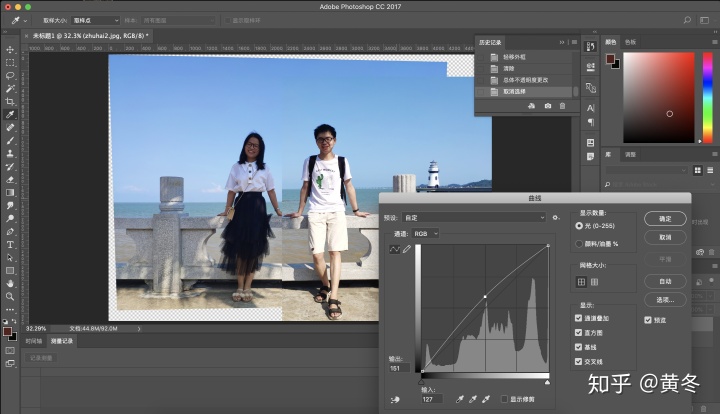The height and width of the screenshot is (414, 720).
Task: Select the Zoom tool
Action: (10, 297)
